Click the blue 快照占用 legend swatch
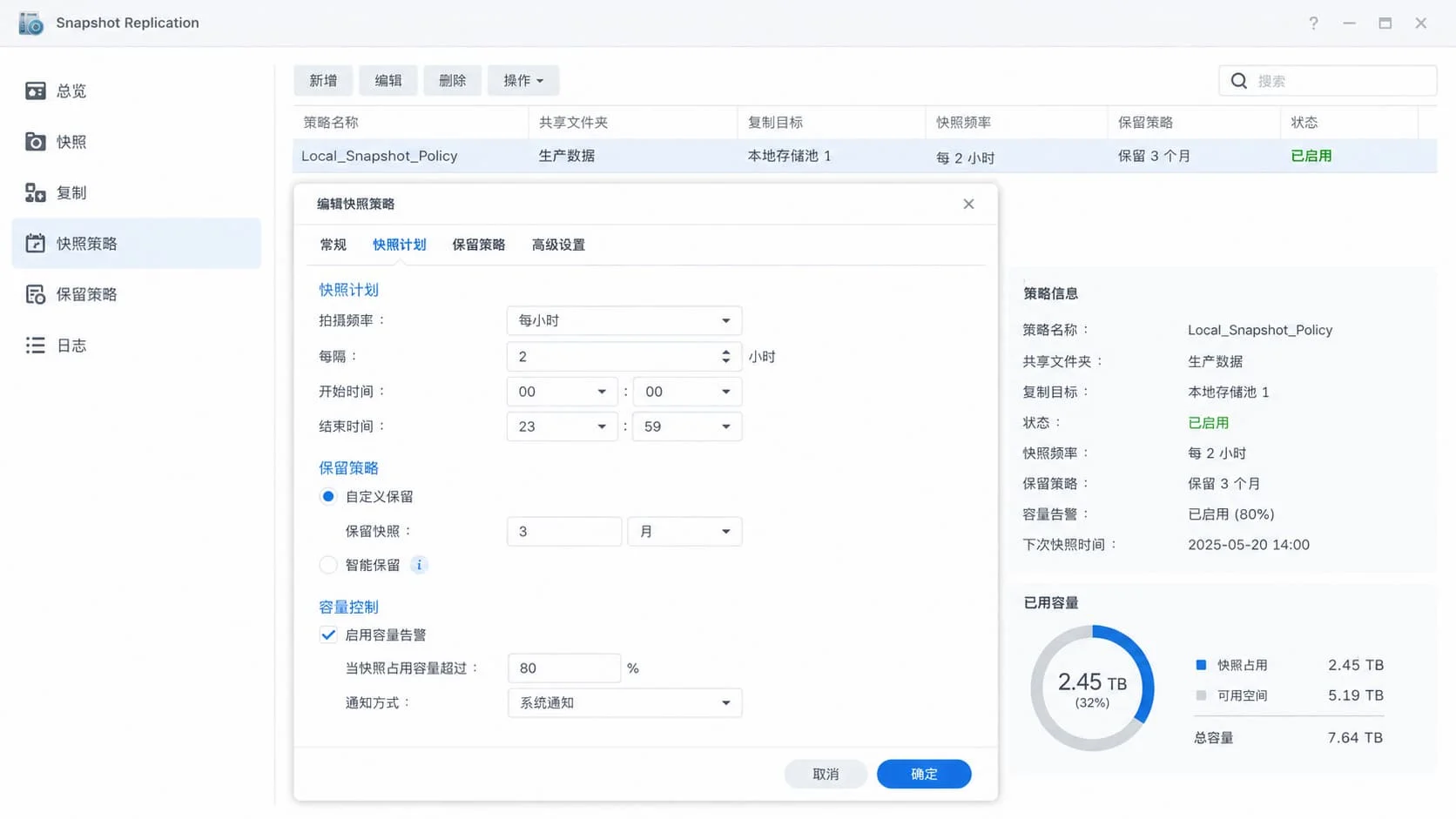 coord(1201,665)
